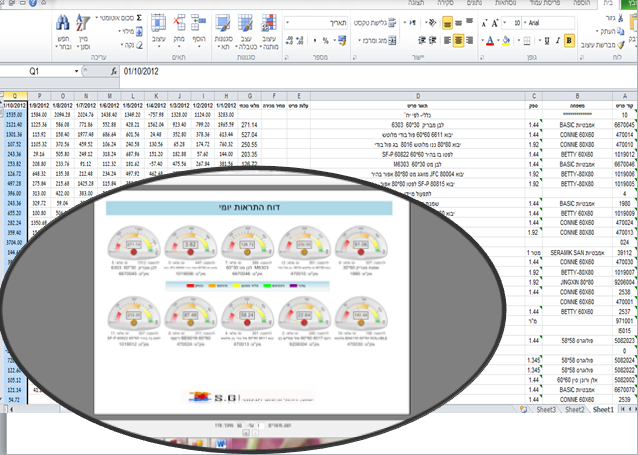The width and height of the screenshot is (638, 455).
Task: Apply the red font color A
Action: (490, 41)
